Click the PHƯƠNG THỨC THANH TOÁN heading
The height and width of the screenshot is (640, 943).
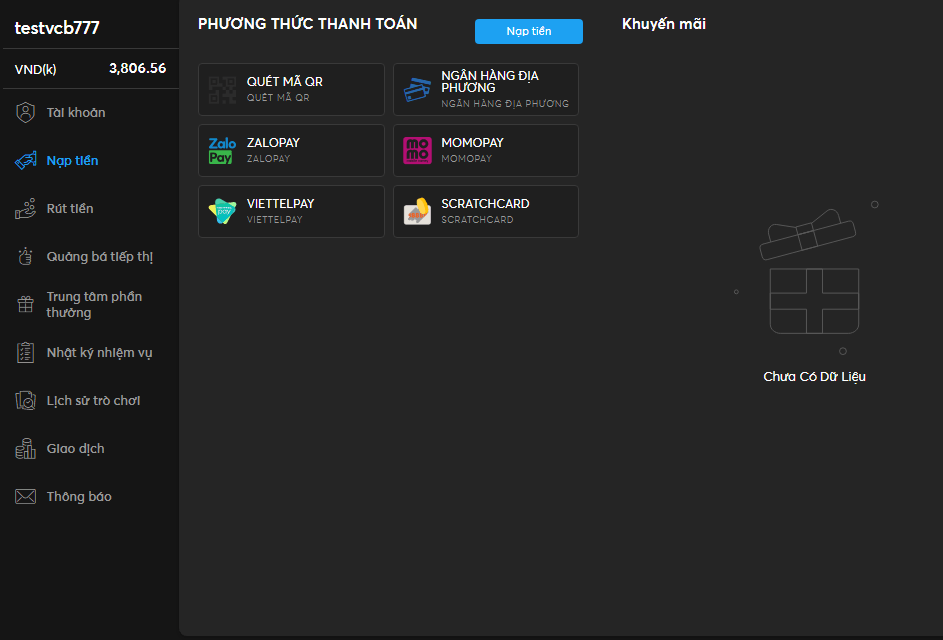coord(307,23)
